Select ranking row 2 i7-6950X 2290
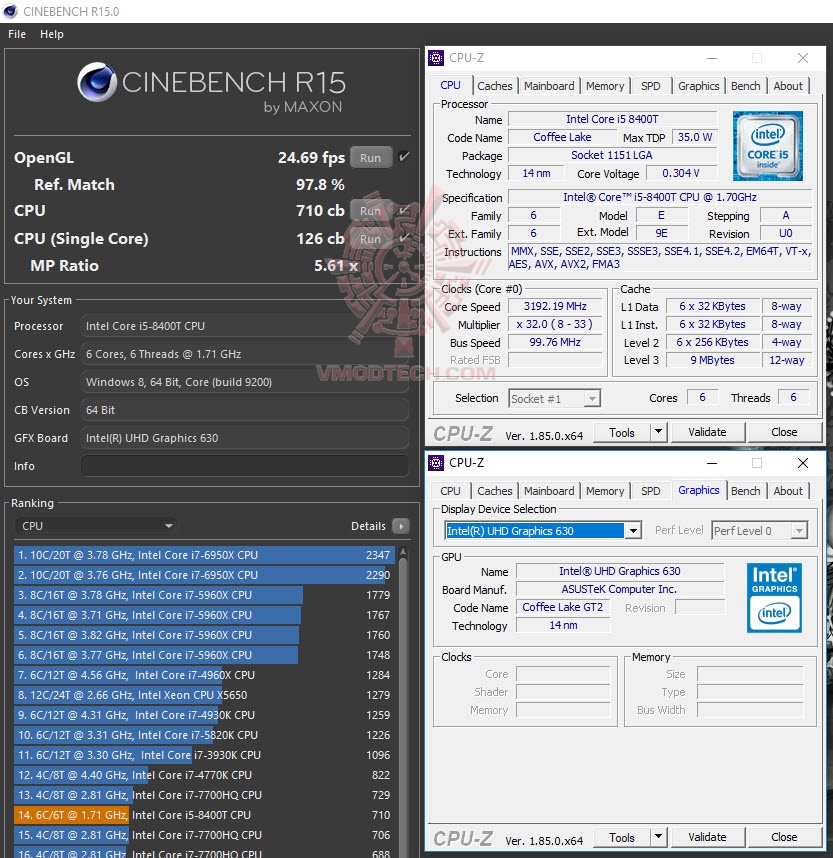This screenshot has width=833, height=858. 204,575
